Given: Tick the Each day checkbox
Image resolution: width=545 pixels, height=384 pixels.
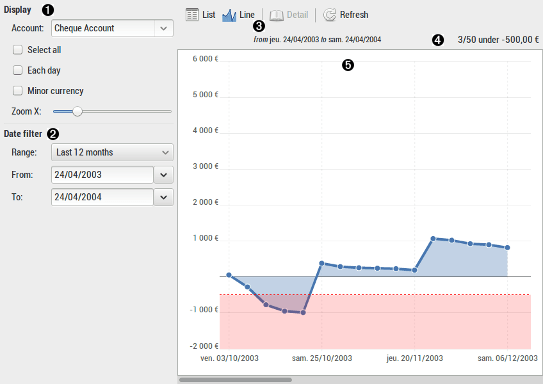Looking at the screenshot, I should pyautogui.click(x=18, y=70).
